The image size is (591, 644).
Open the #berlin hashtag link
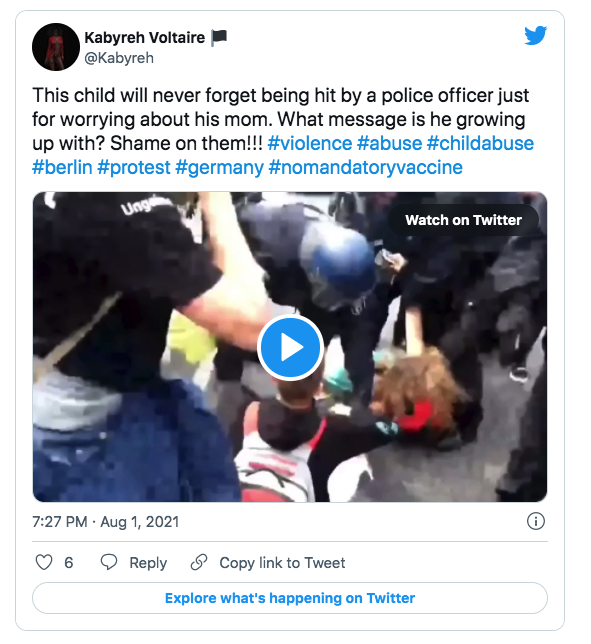point(62,168)
